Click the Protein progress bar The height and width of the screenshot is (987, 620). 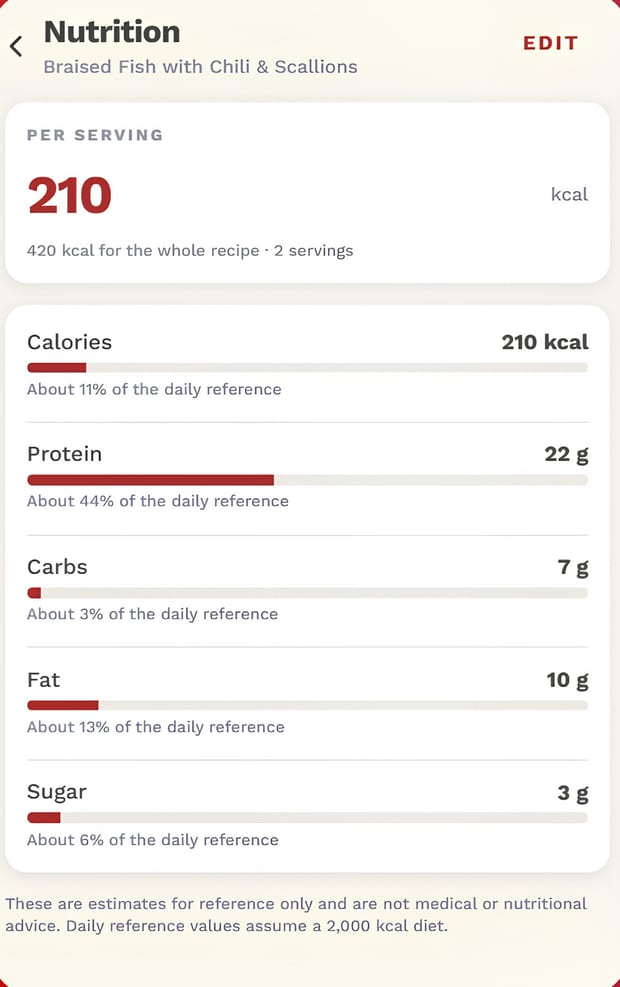pos(307,480)
